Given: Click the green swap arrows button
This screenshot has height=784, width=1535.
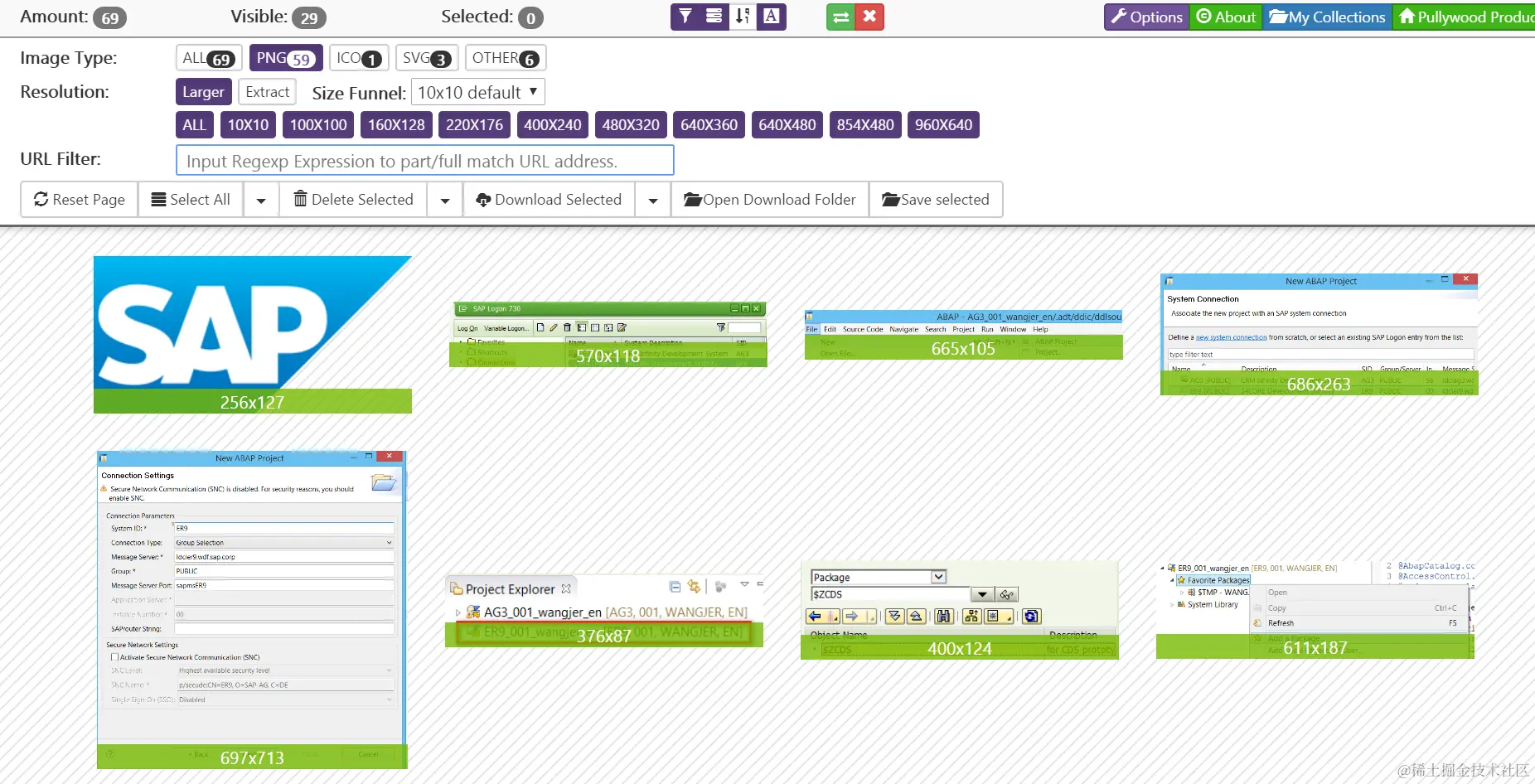Looking at the screenshot, I should (840, 17).
